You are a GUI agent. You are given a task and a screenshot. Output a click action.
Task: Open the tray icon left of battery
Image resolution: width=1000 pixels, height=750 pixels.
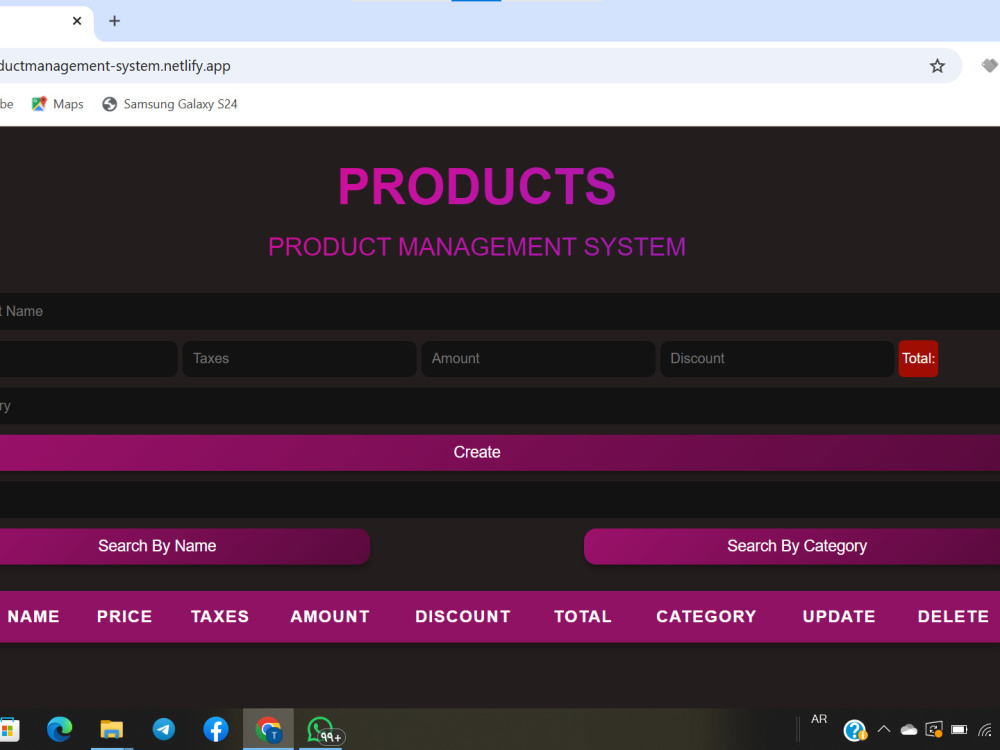click(x=934, y=730)
